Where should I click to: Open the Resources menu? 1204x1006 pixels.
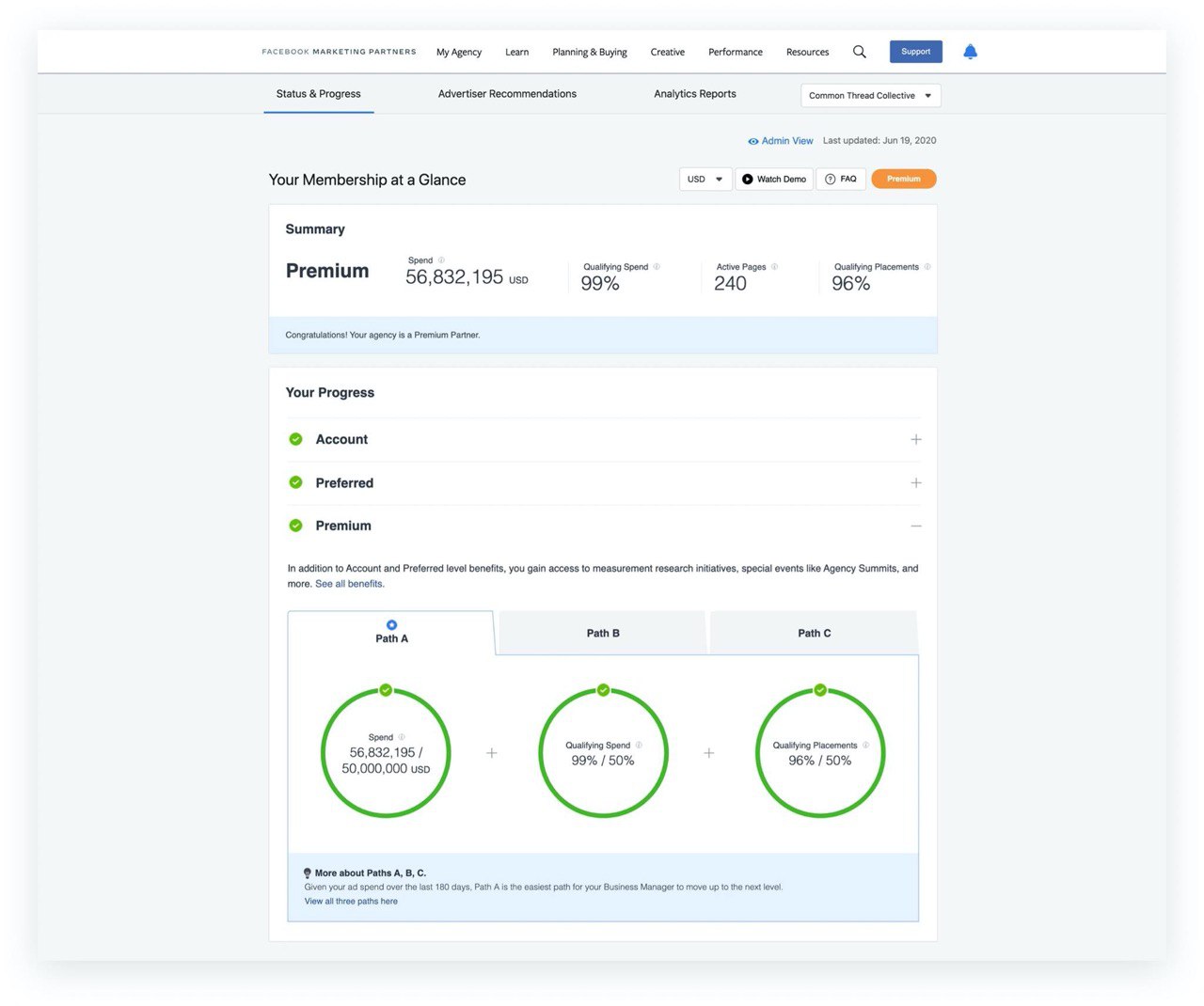807,52
